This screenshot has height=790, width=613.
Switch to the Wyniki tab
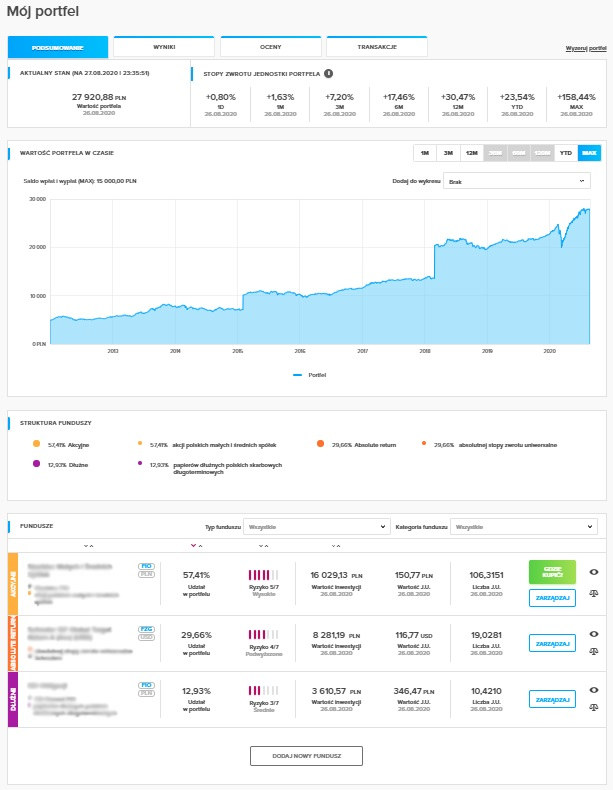(x=163, y=47)
